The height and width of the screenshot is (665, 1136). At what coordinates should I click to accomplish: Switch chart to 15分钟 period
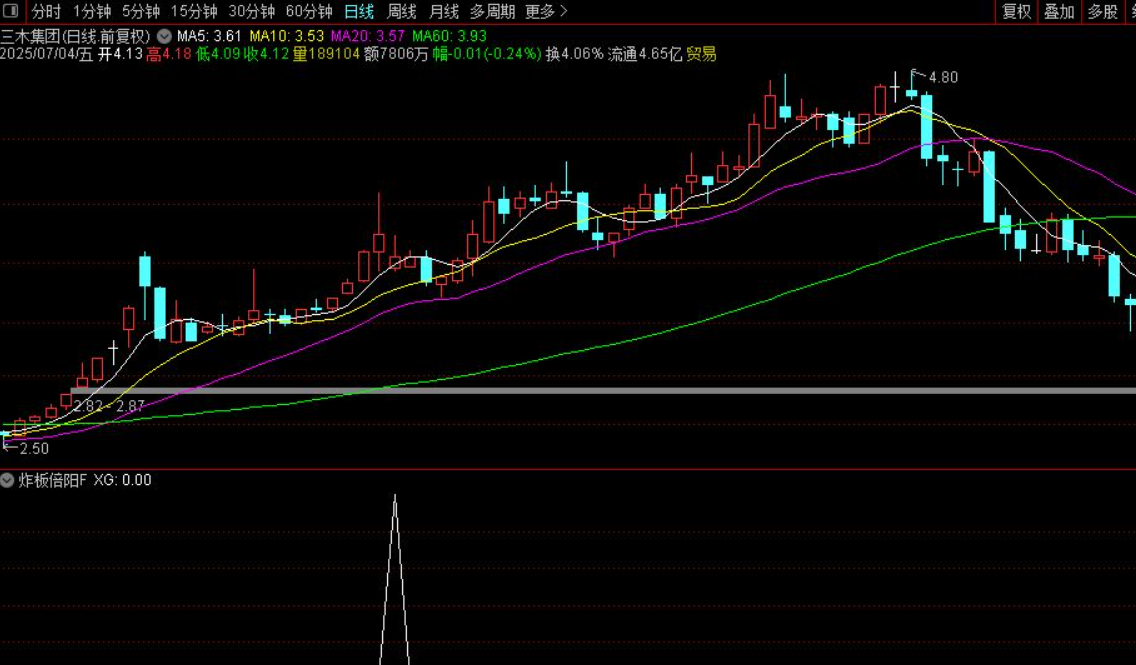pyautogui.click(x=194, y=12)
